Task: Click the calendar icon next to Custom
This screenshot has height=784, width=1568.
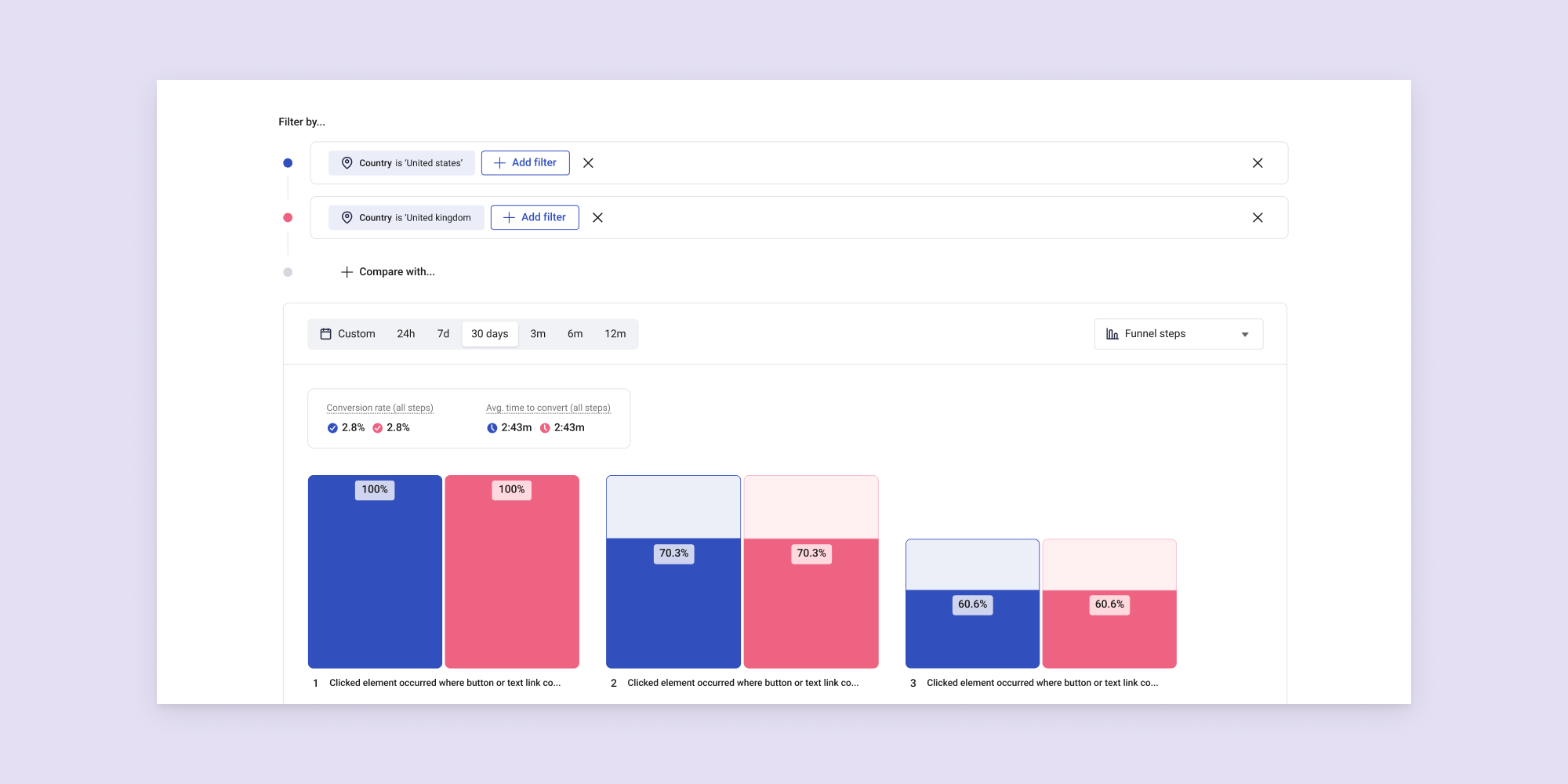Action: point(325,334)
